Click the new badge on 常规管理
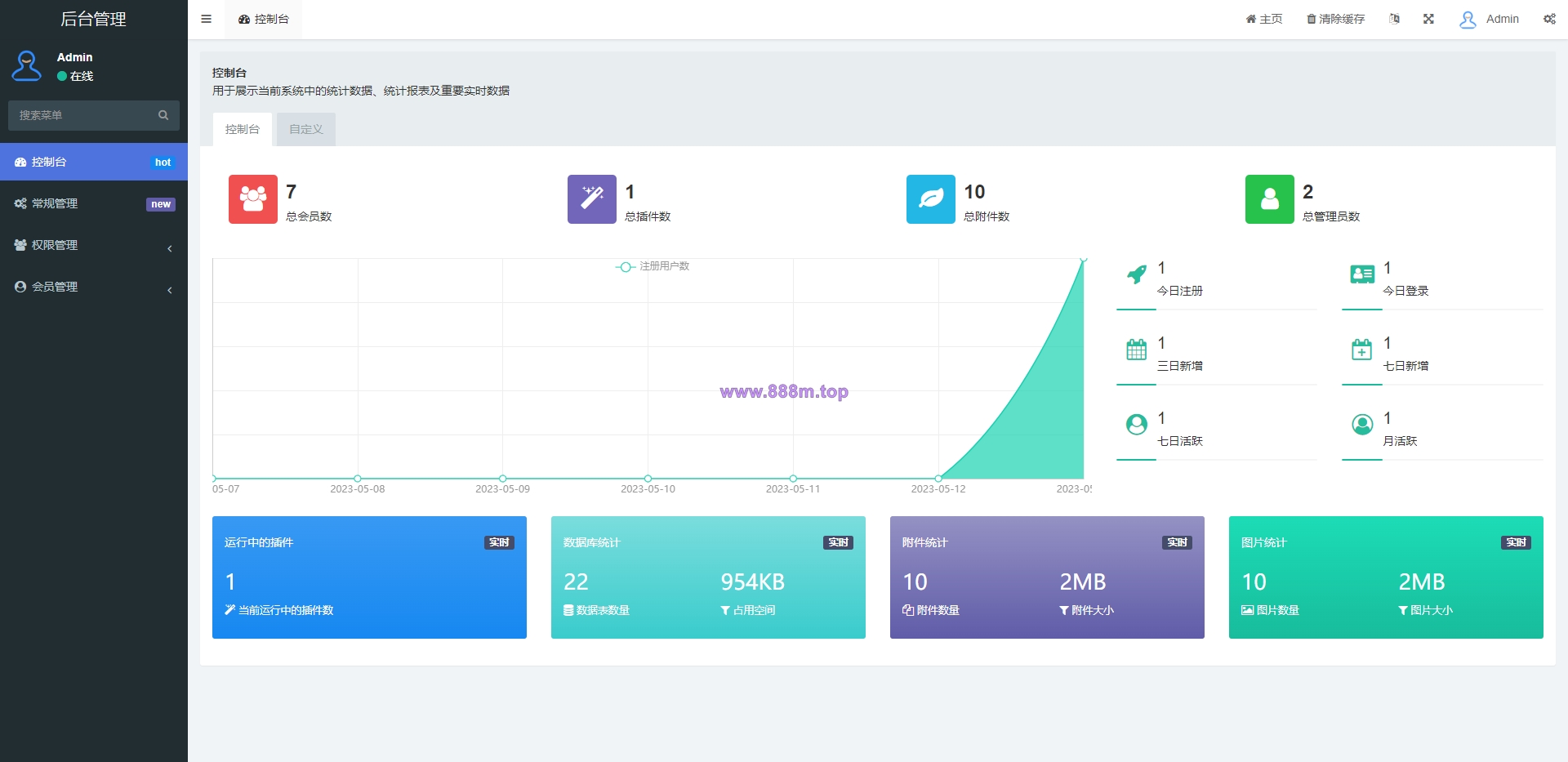This screenshot has width=1568, height=762. click(161, 204)
